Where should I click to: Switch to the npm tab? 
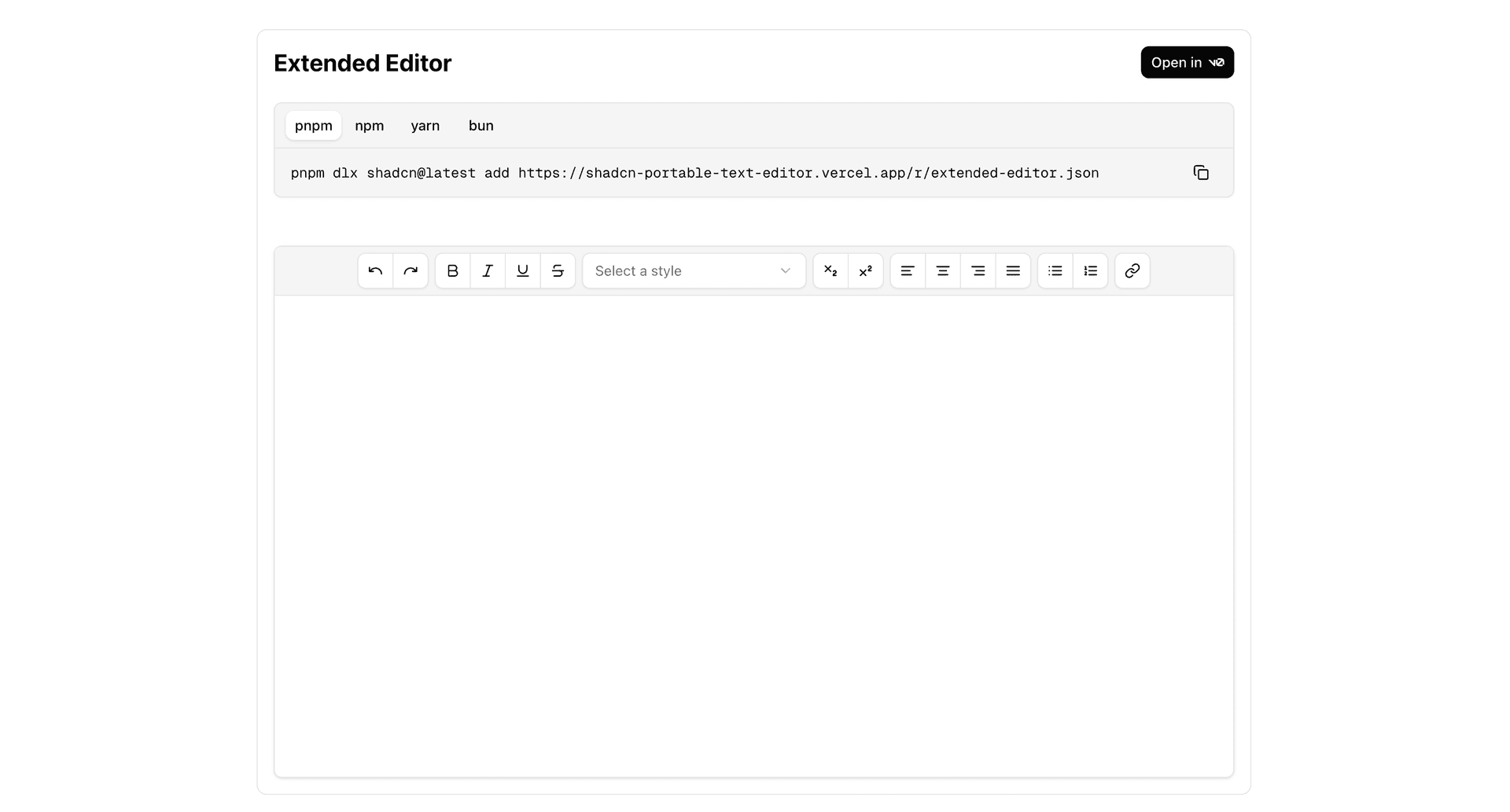370,126
